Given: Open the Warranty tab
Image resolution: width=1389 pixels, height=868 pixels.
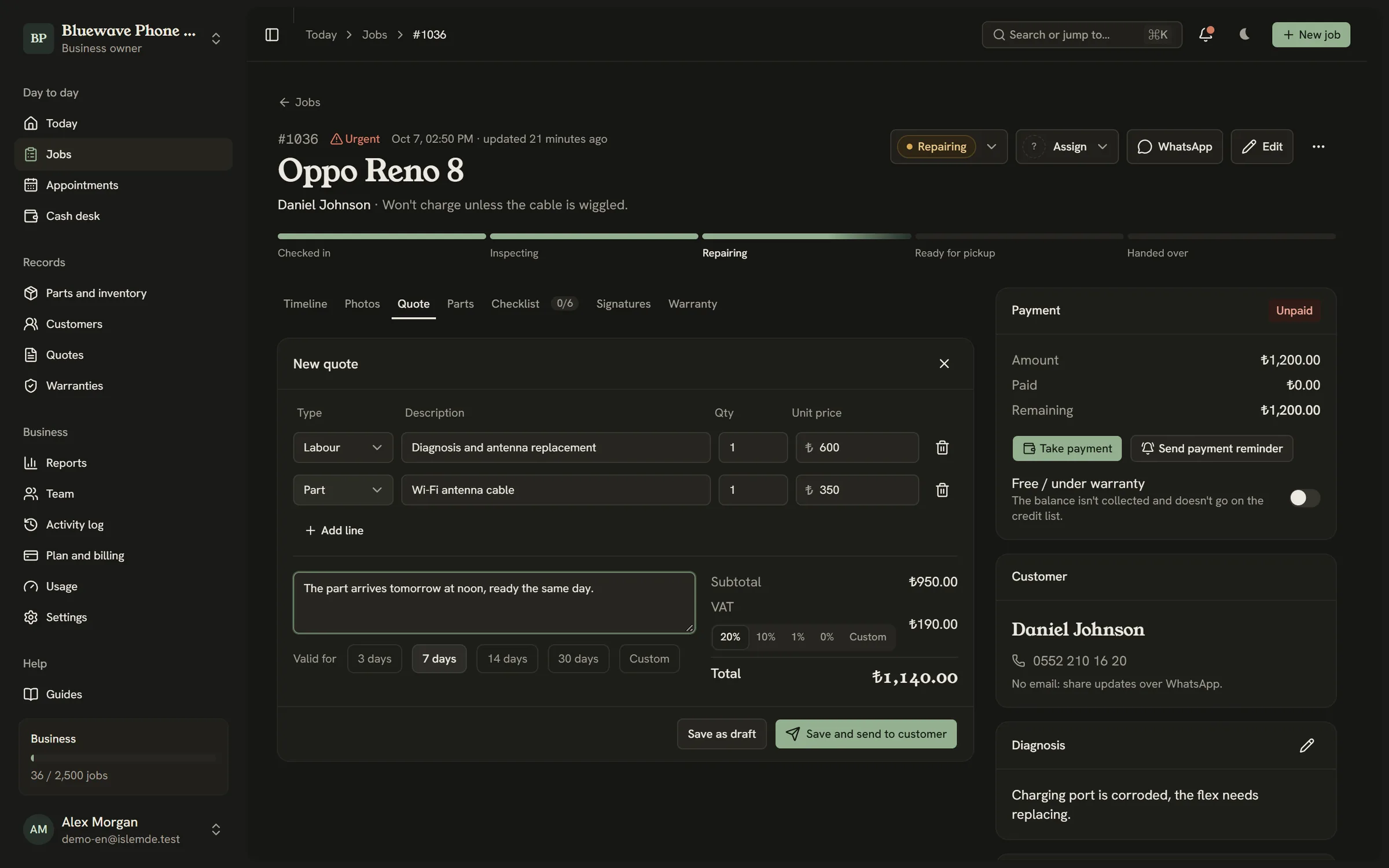Looking at the screenshot, I should (692, 303).
